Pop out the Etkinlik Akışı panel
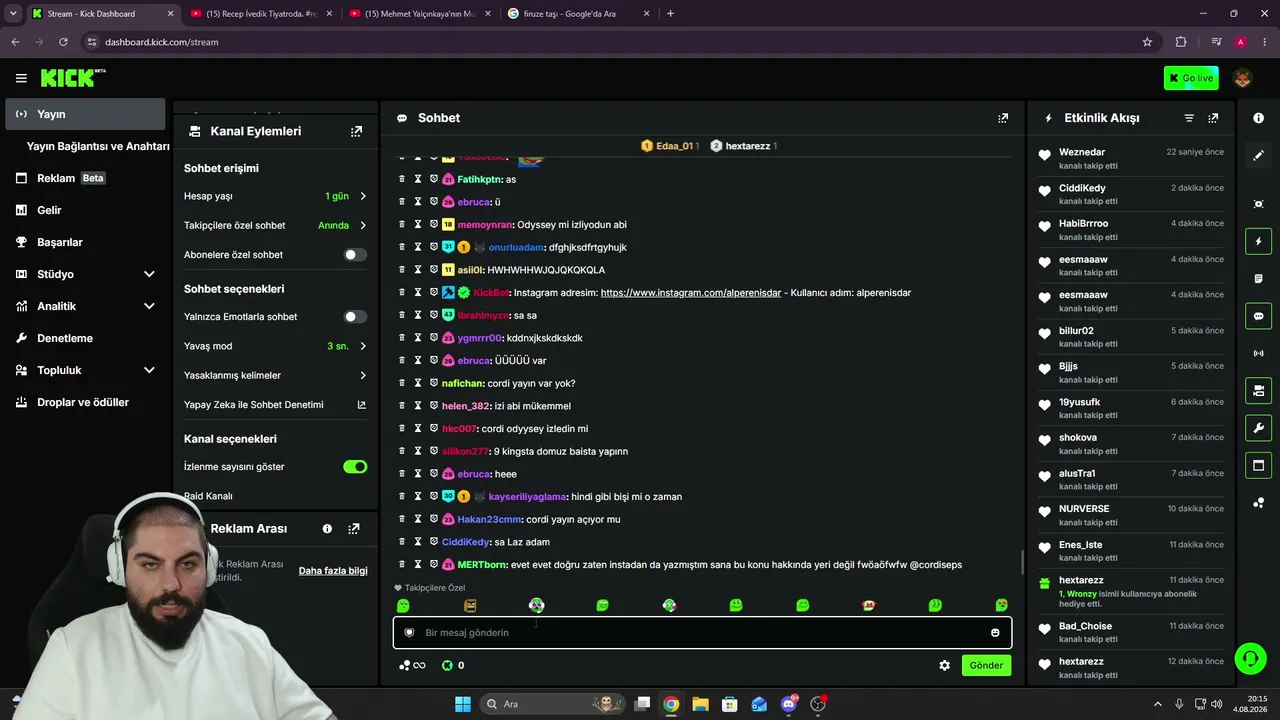 tap(1213, 118)
